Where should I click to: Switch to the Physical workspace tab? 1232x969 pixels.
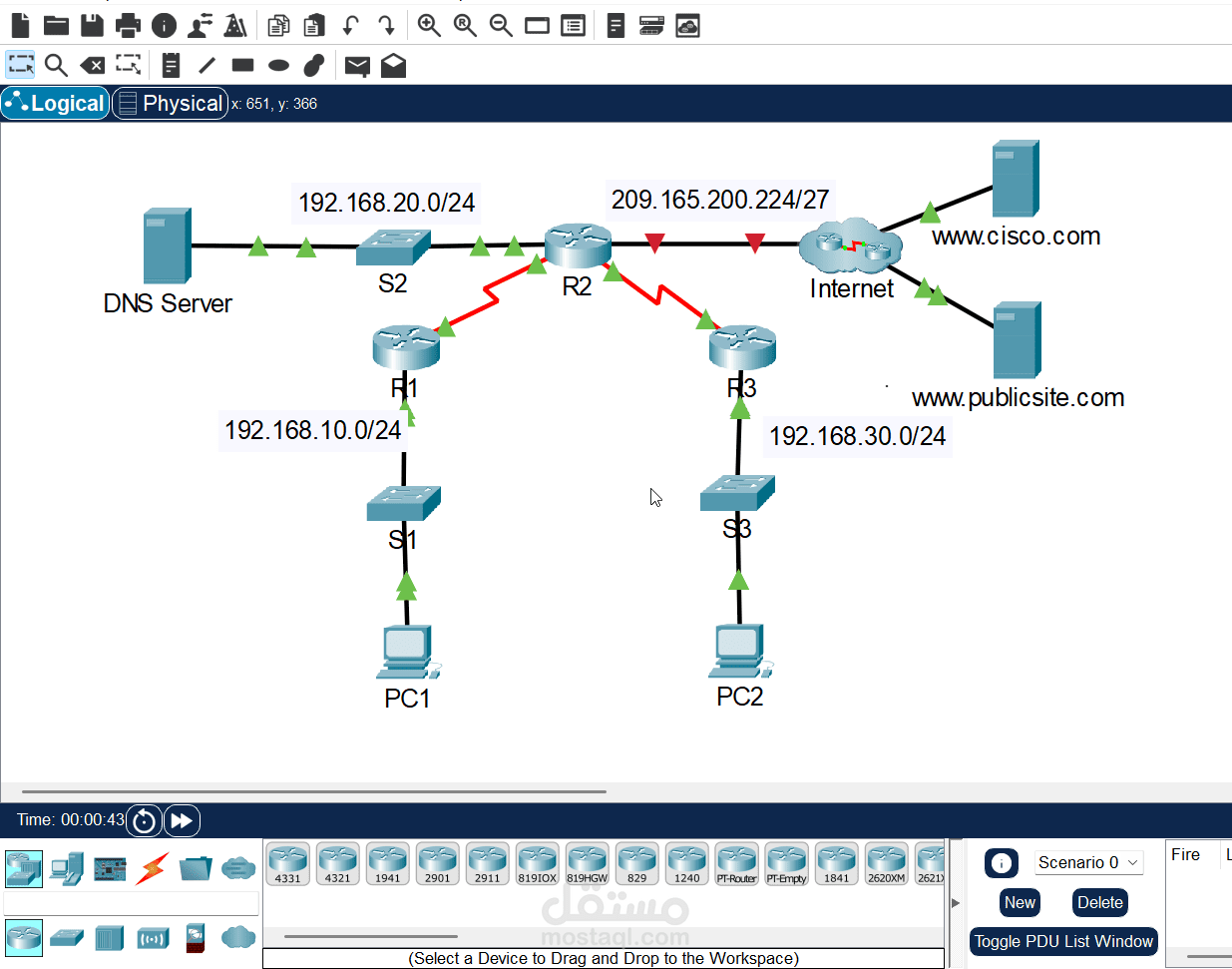click(x=170, y=103)
